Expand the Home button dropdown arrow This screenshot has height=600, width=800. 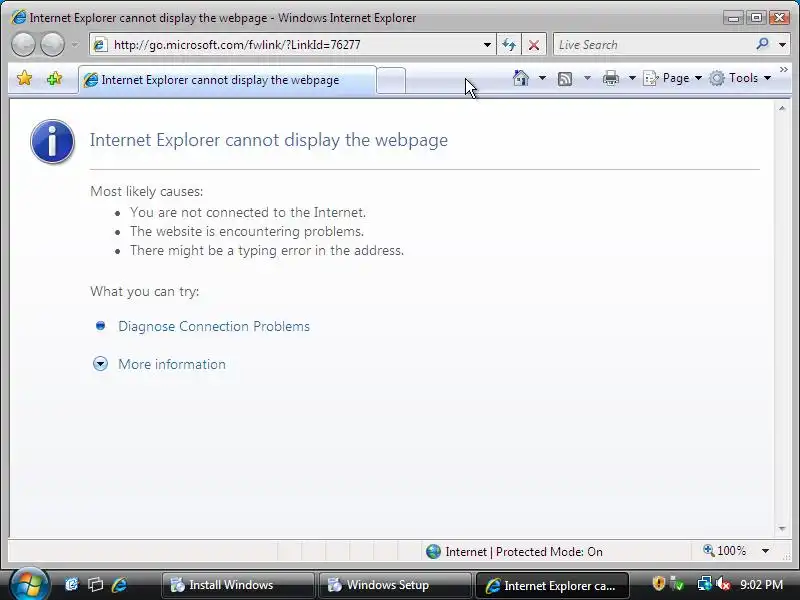[542, 78]
